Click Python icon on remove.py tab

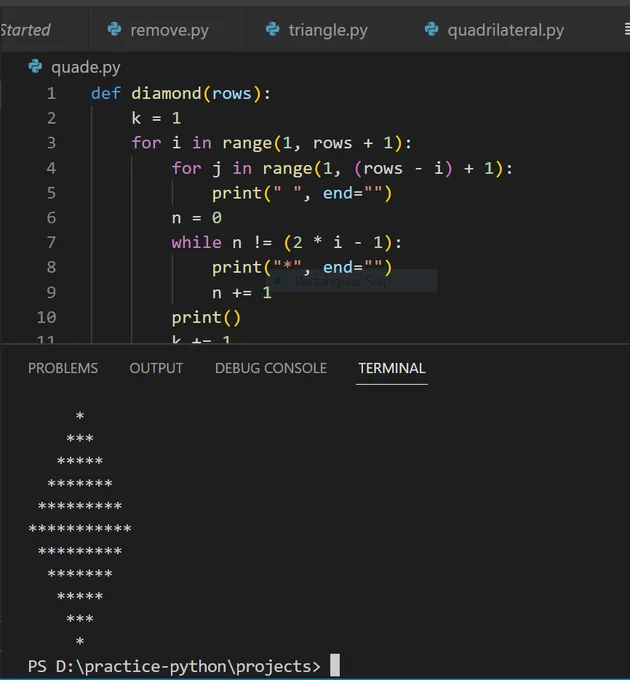pyautogui.click(x=114, y=29)
